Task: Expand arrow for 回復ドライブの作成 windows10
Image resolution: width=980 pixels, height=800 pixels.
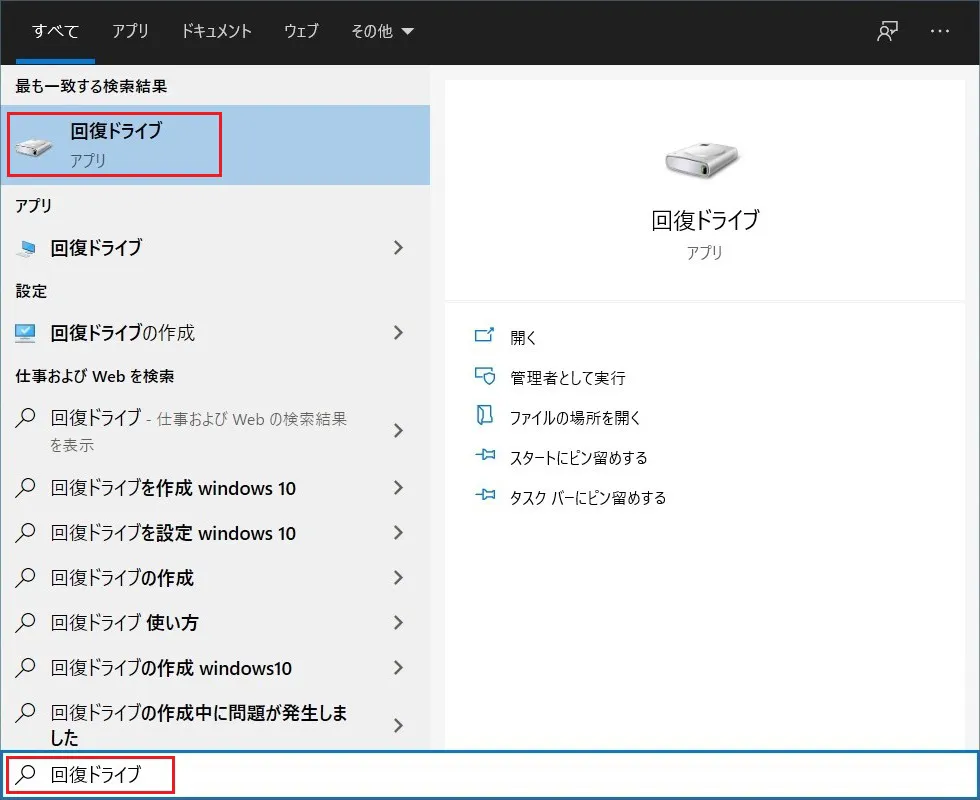Action: click(x=398, y=668)
